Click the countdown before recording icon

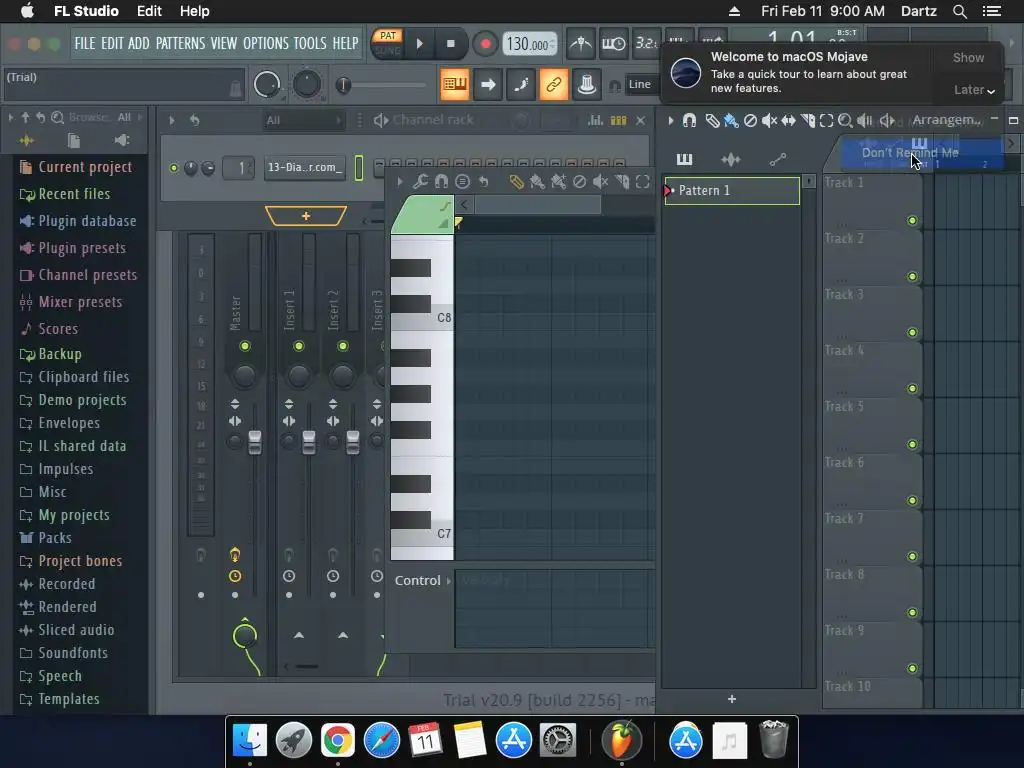(646, 44)
